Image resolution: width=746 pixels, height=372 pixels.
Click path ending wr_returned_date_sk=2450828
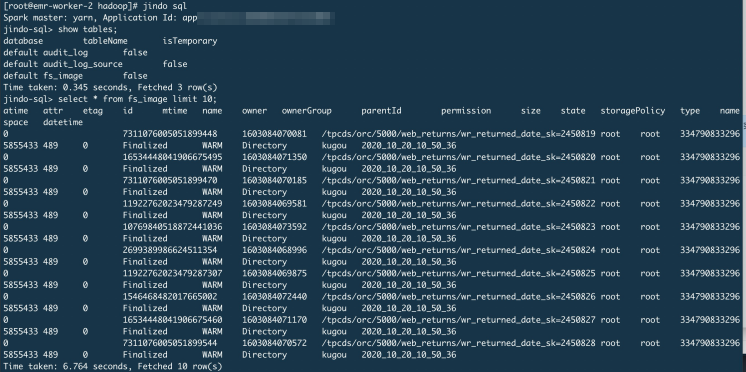click(458, 343)
